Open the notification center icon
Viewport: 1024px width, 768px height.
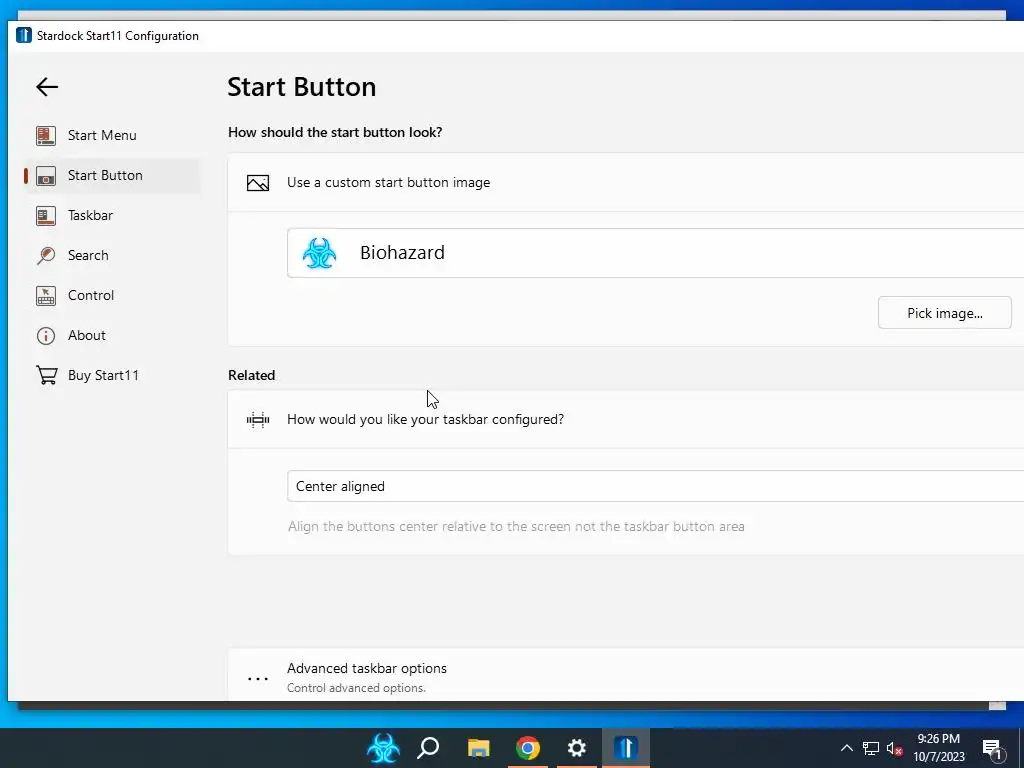pyautogui.click(x=992, y=748)
